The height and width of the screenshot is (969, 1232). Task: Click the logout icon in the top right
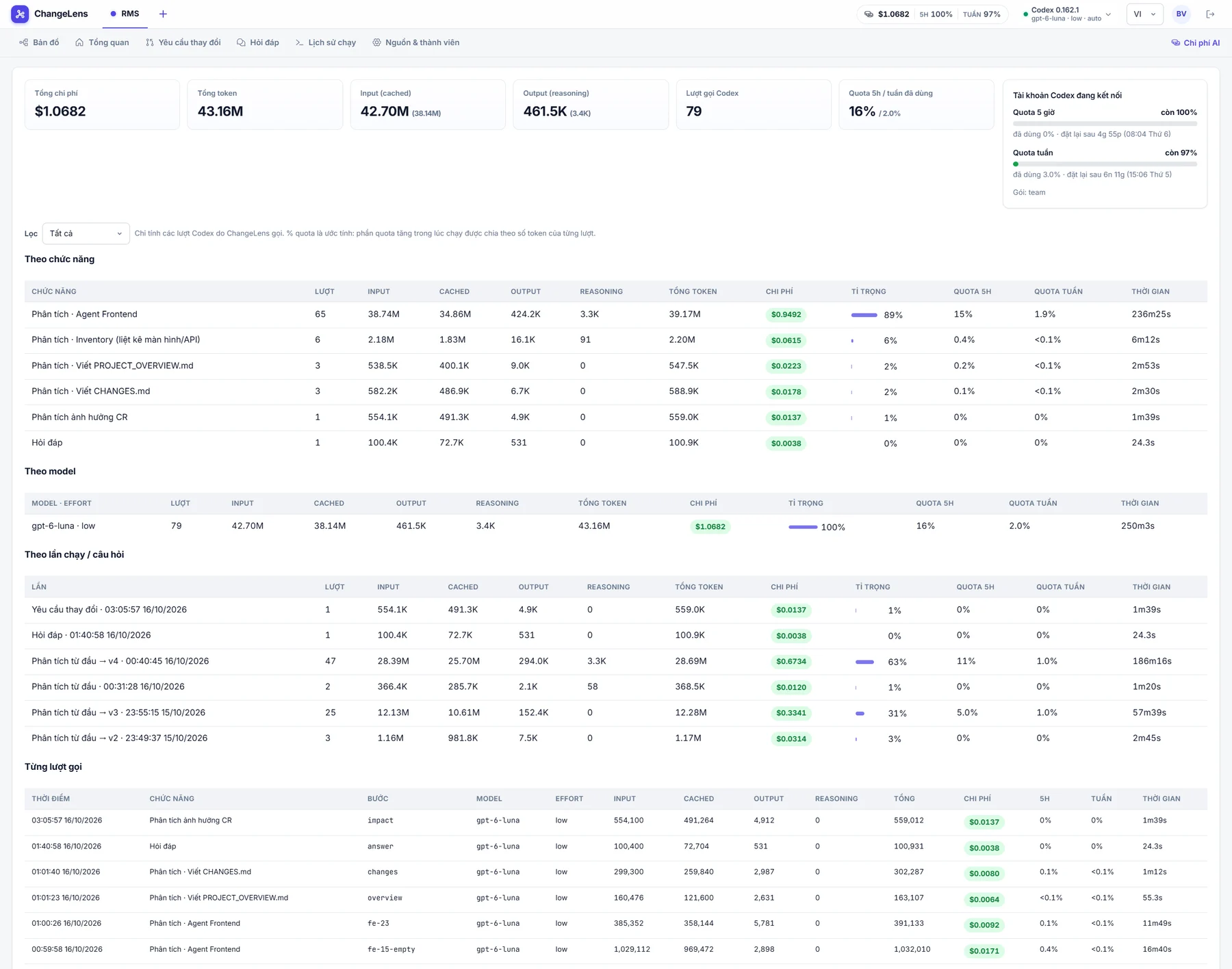point(1210,14)
